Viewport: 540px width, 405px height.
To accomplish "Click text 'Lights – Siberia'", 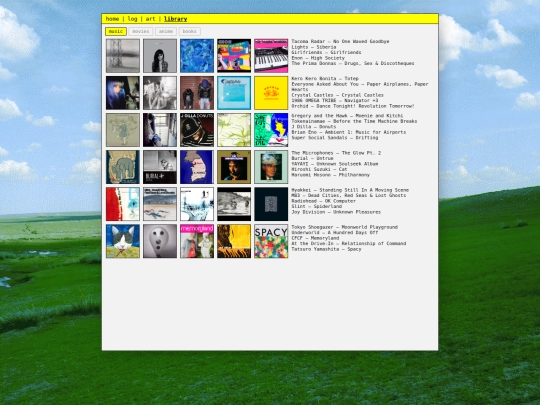I will click(x=314, y=47).
